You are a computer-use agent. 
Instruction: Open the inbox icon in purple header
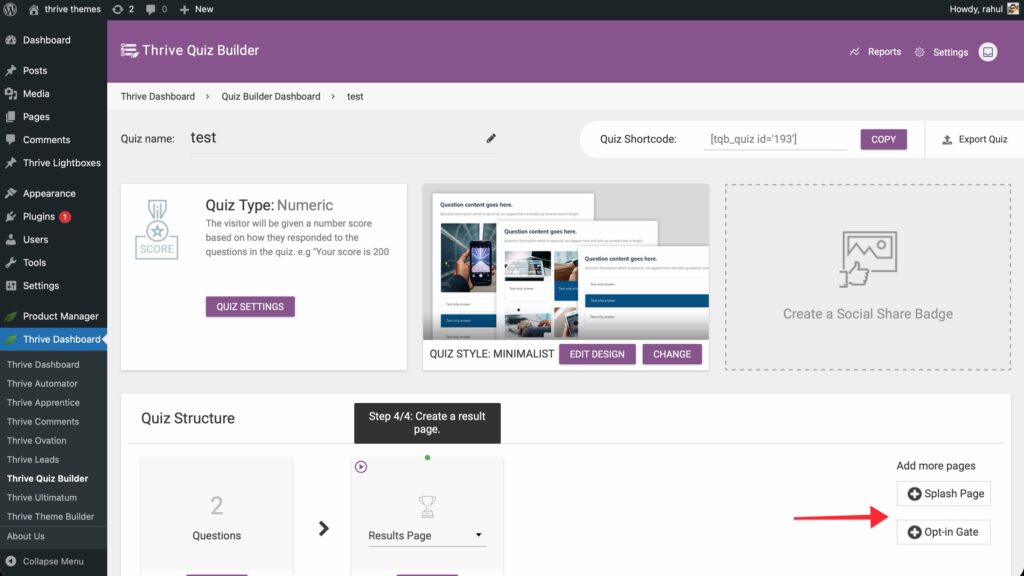point(988,52)
